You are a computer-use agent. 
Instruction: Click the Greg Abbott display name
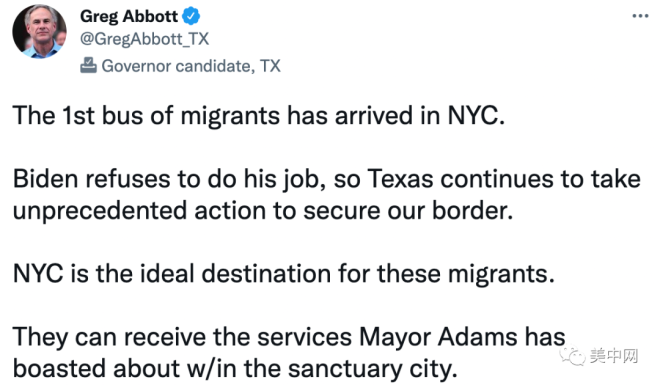click(x=129, y=16)
